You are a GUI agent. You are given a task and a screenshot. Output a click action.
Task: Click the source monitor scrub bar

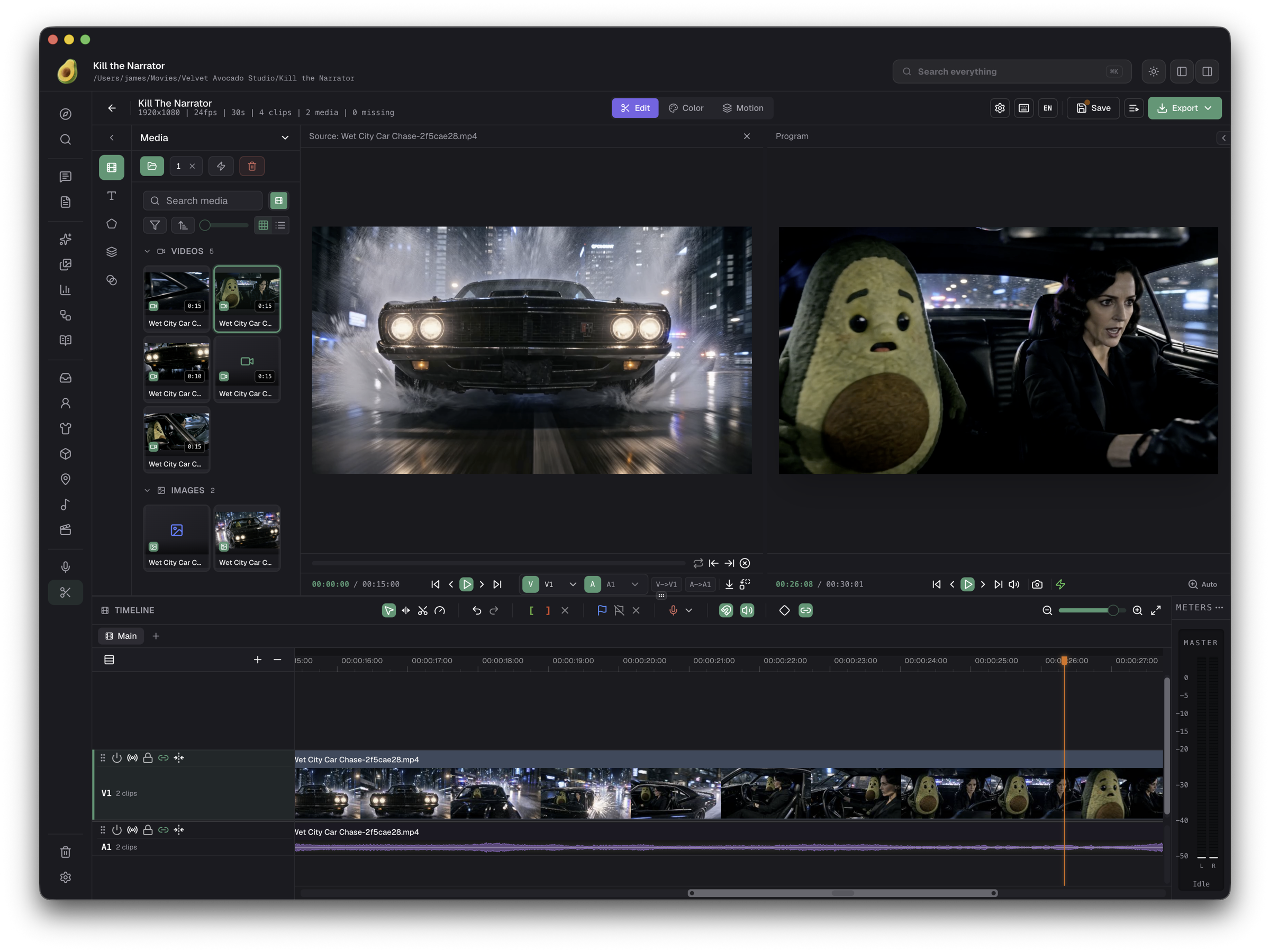click(498, 563)
